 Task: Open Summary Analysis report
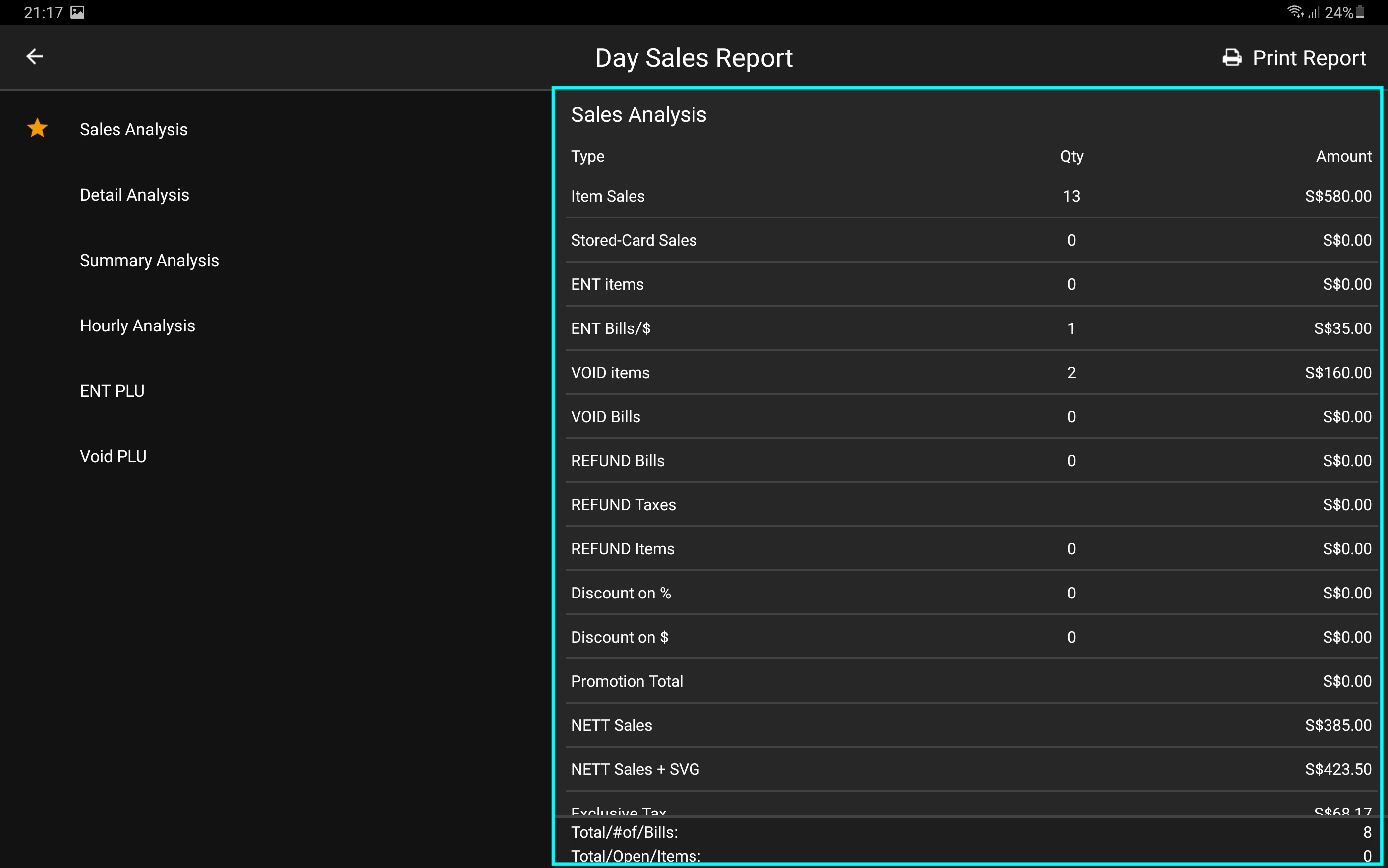[149, 260]
